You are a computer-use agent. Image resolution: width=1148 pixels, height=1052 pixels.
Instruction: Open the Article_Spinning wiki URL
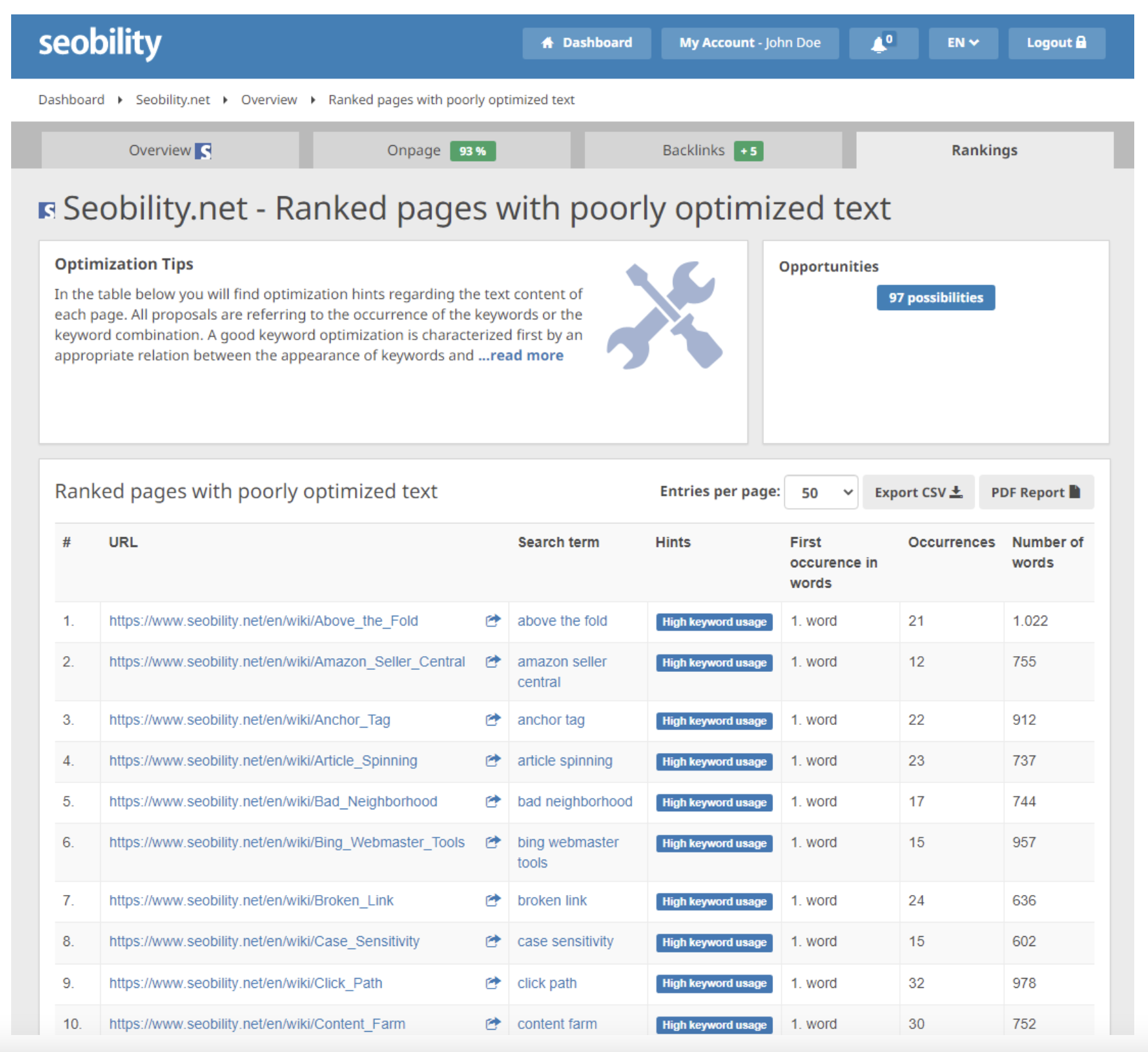pos(263,761)
